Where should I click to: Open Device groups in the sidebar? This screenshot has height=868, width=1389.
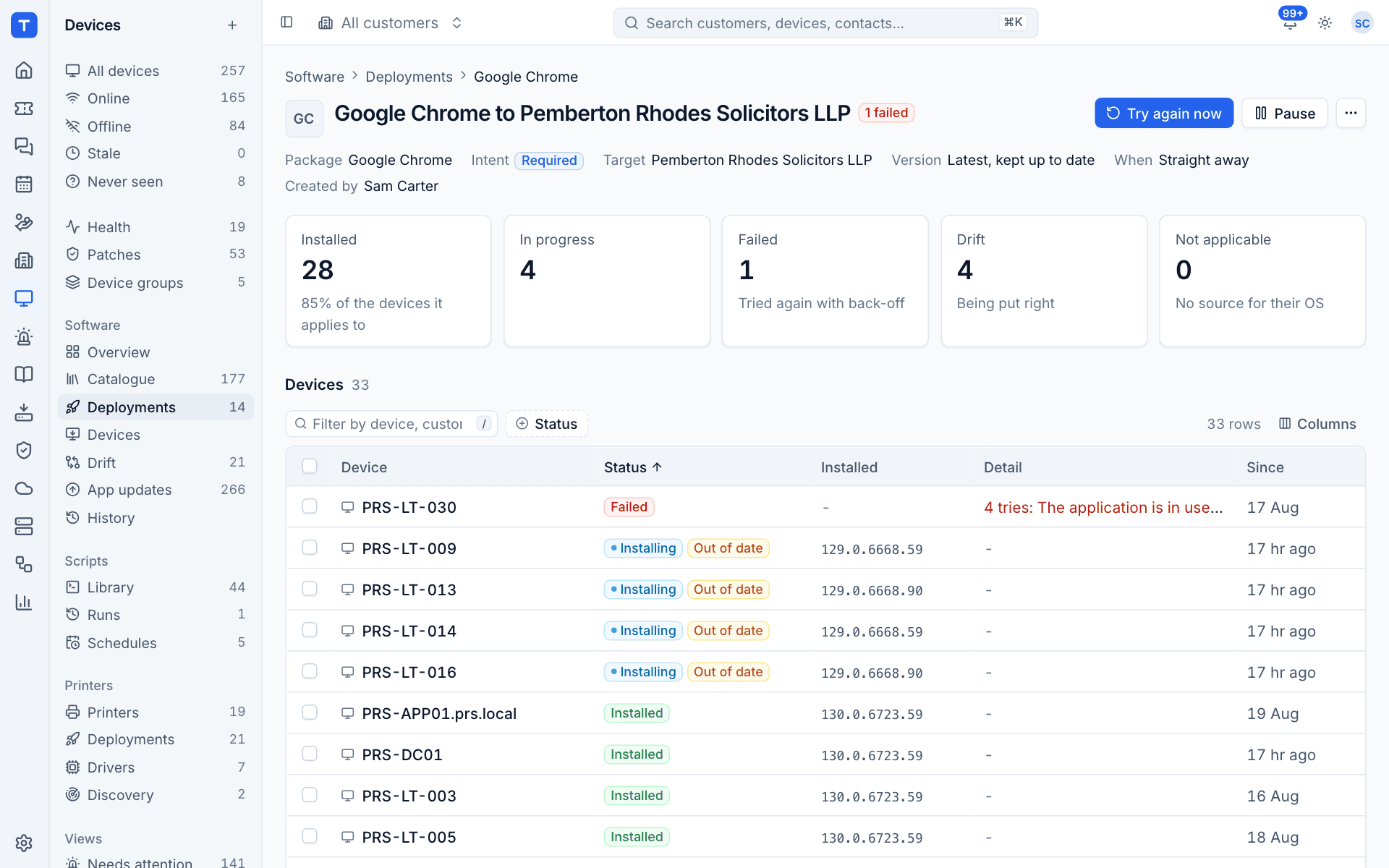(x=156, y=283)
